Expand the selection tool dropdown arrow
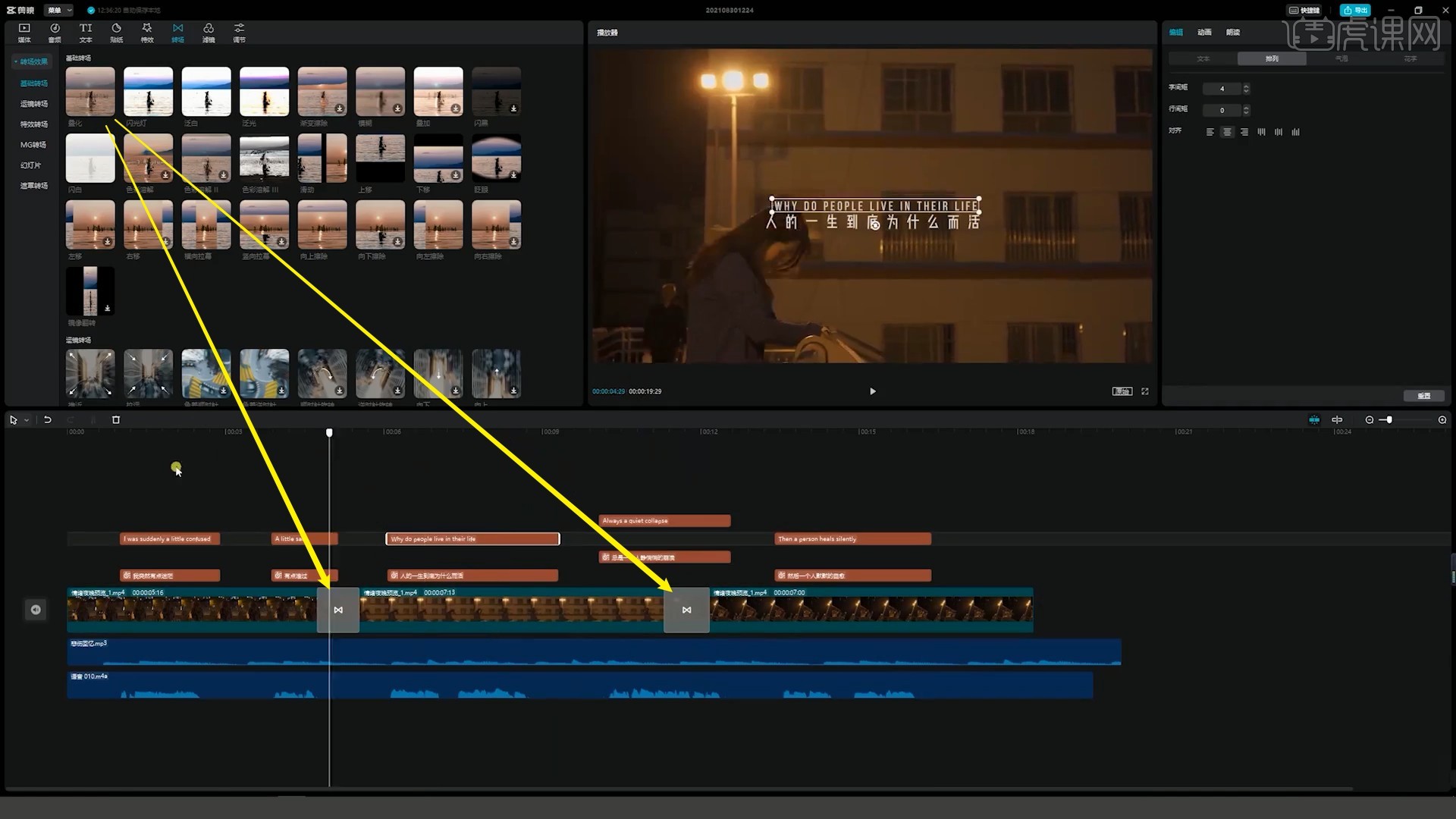 point(27,419)
